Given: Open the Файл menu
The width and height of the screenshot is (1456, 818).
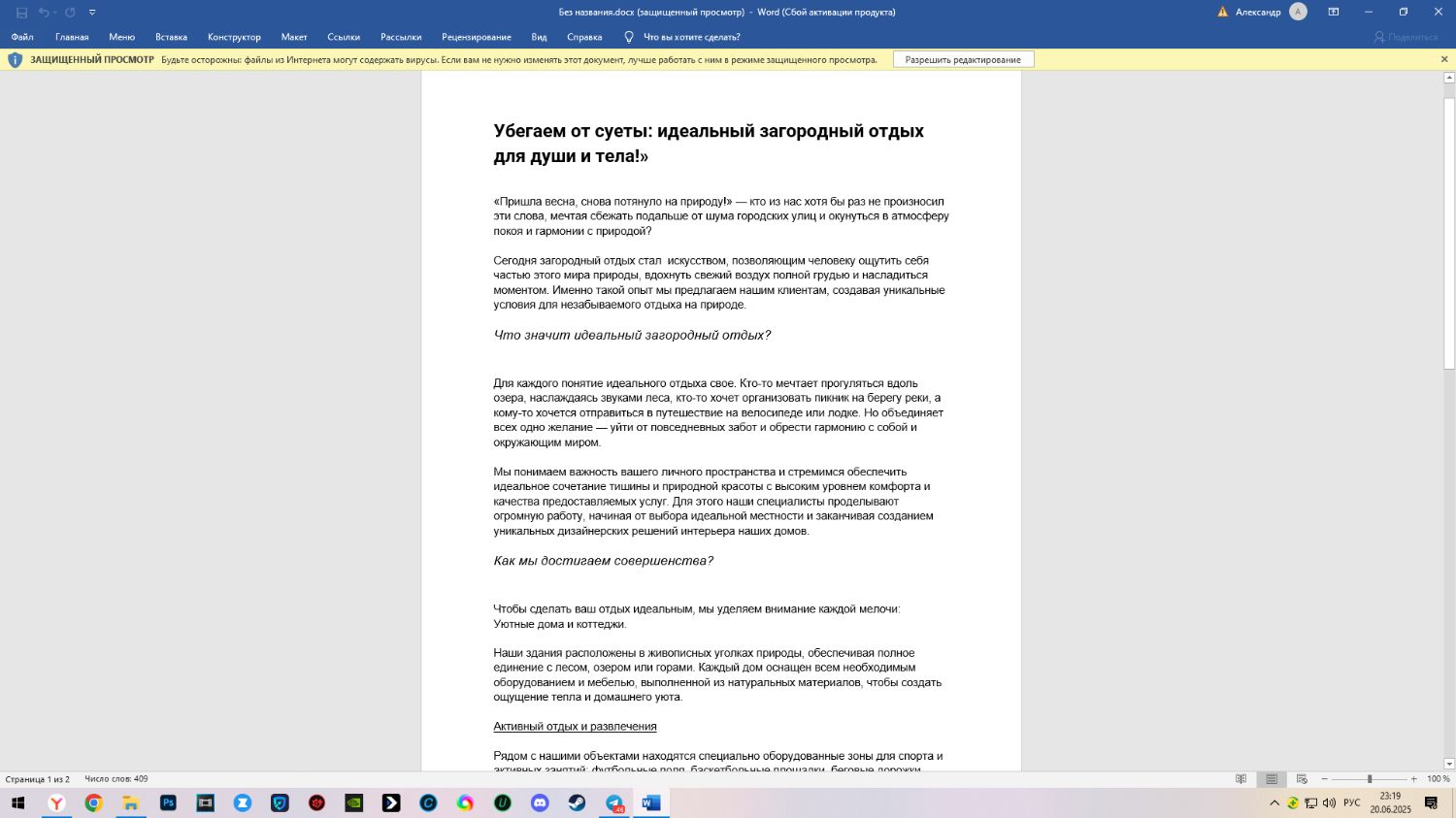Looking at the screenshot, I should [22, 37].
